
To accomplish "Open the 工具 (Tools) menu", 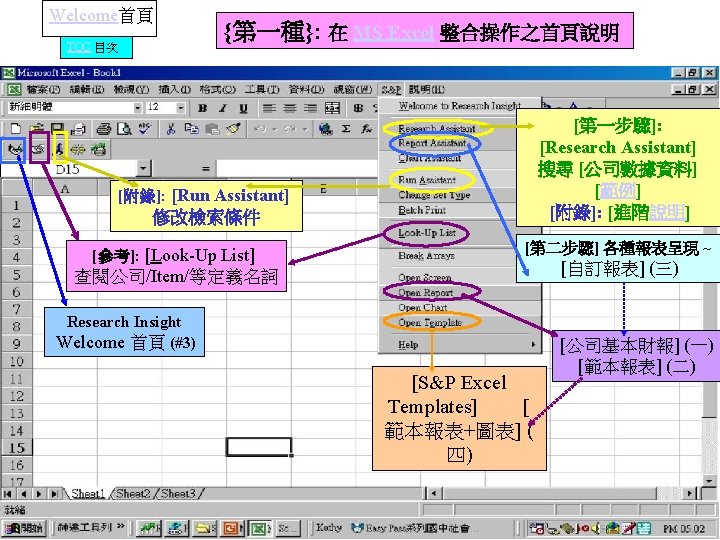I will tap(262, 89).
